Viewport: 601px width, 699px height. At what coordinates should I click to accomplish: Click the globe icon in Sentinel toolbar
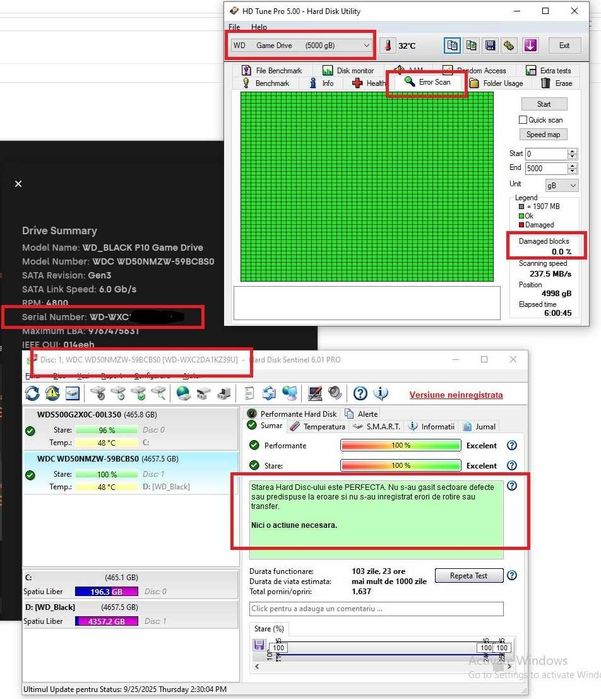pyautogui.click(x=183, y=393)
